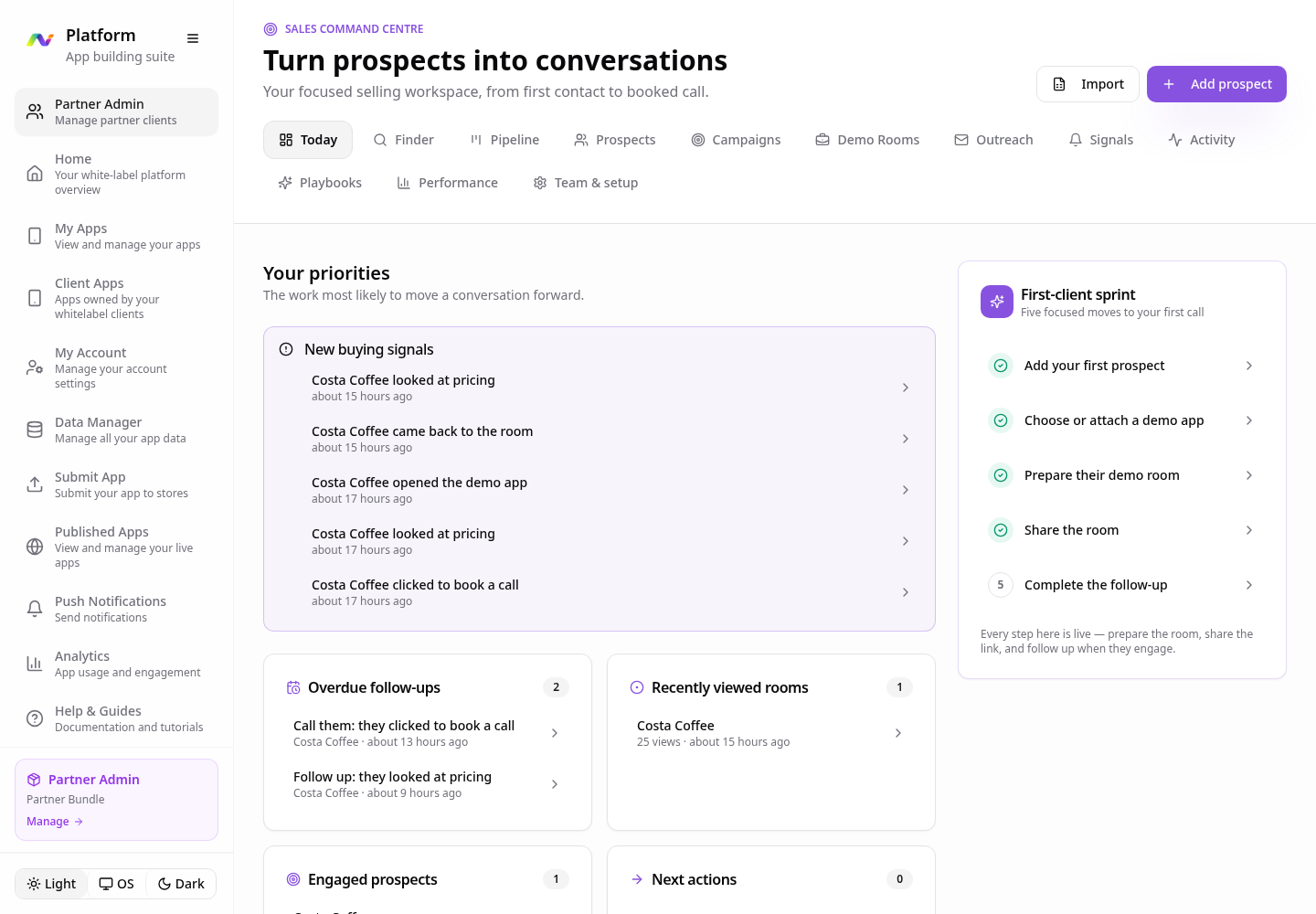
Task: Open the Team & setup tab
Action: 586,183
